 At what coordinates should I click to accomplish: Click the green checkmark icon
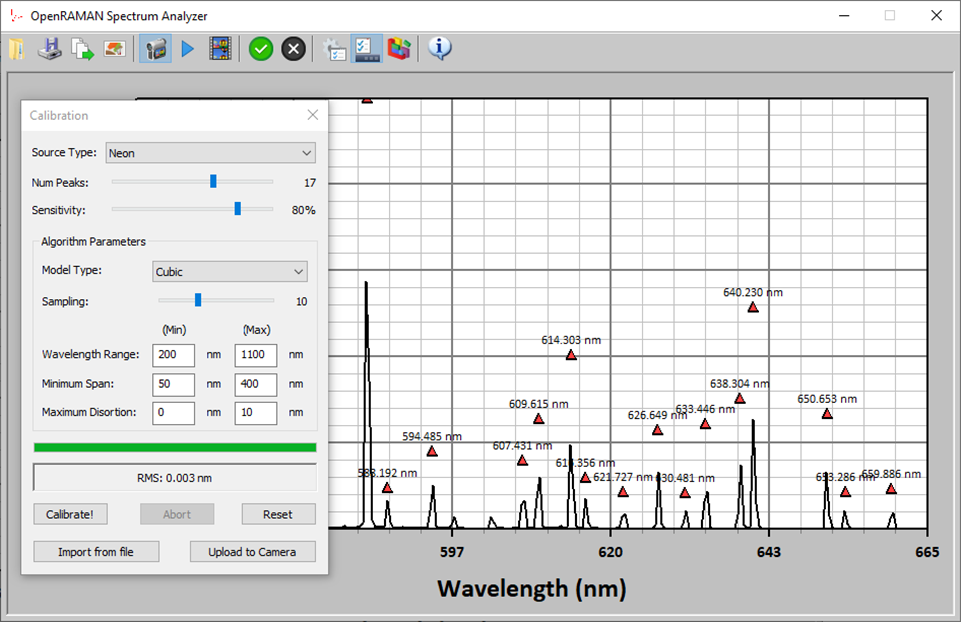261,48
